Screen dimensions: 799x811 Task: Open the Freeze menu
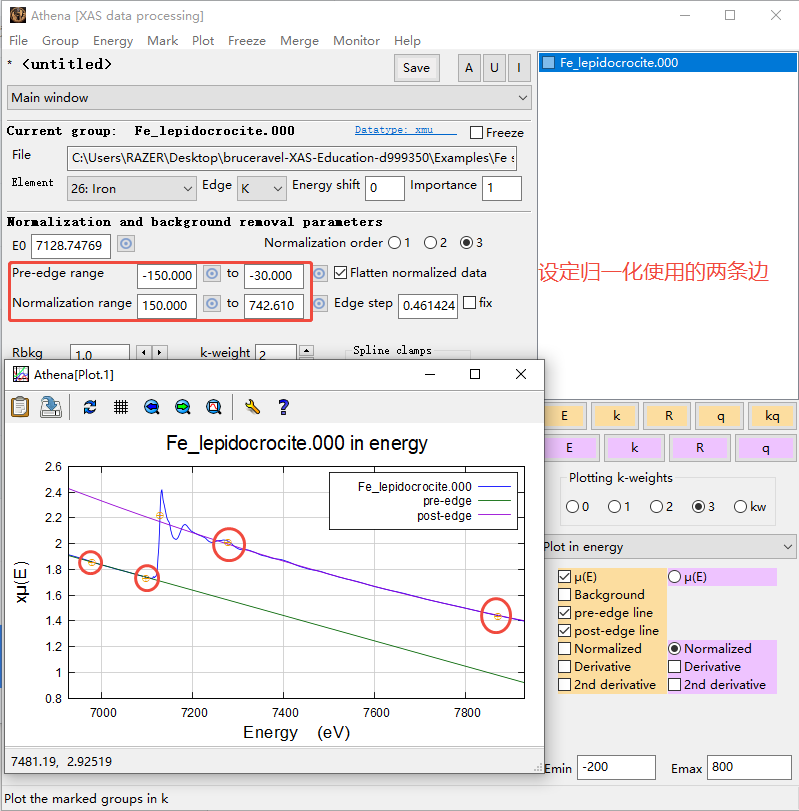coord(246,41)
